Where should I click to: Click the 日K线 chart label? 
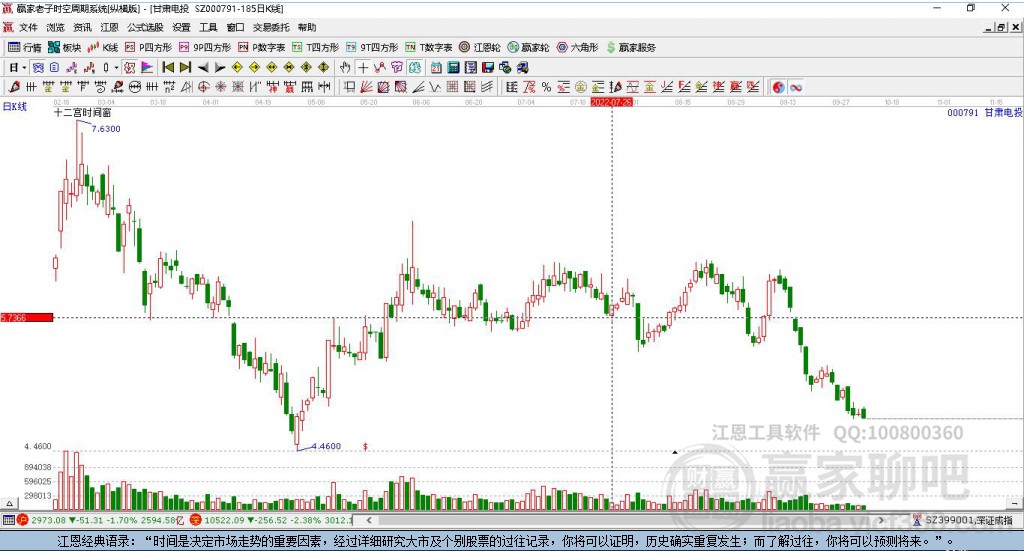coord(14,106)
